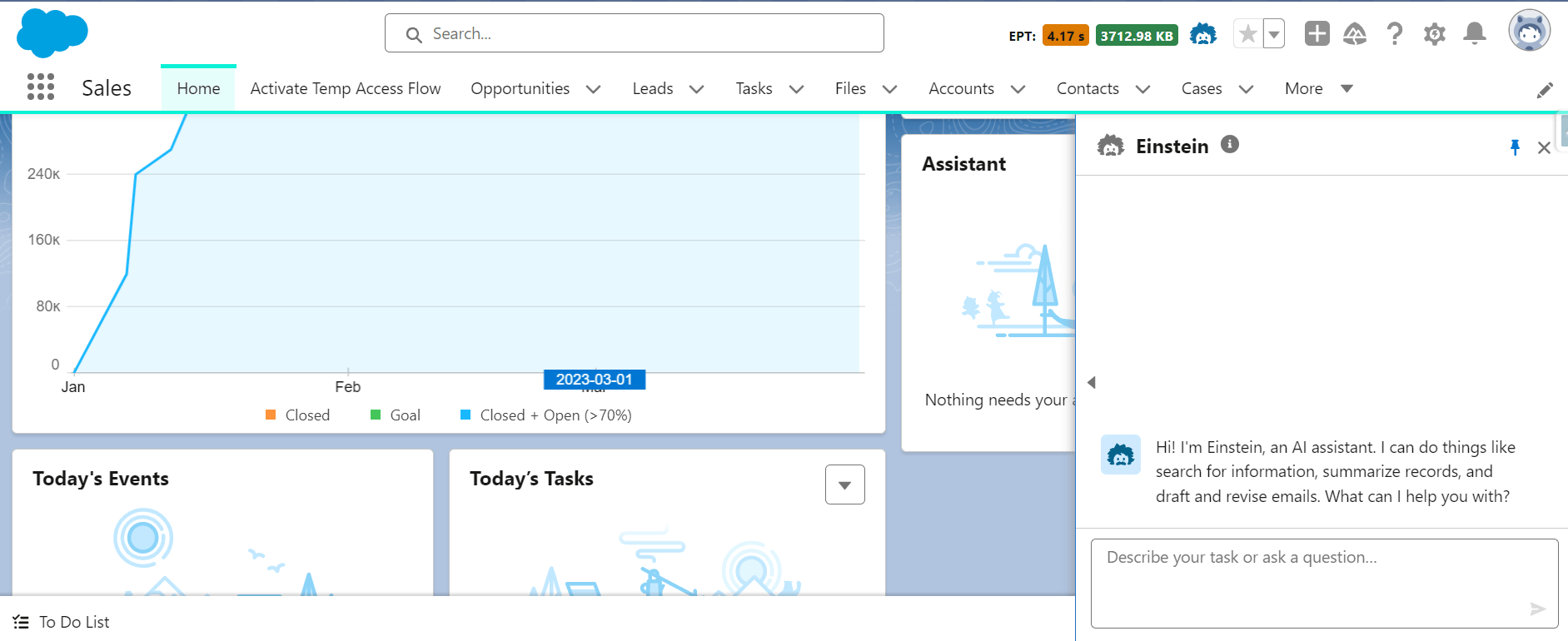Close the Einstein panel
Viewport: 1568px width, 641px height.
pyautogui.click(x=1544, y=147)
